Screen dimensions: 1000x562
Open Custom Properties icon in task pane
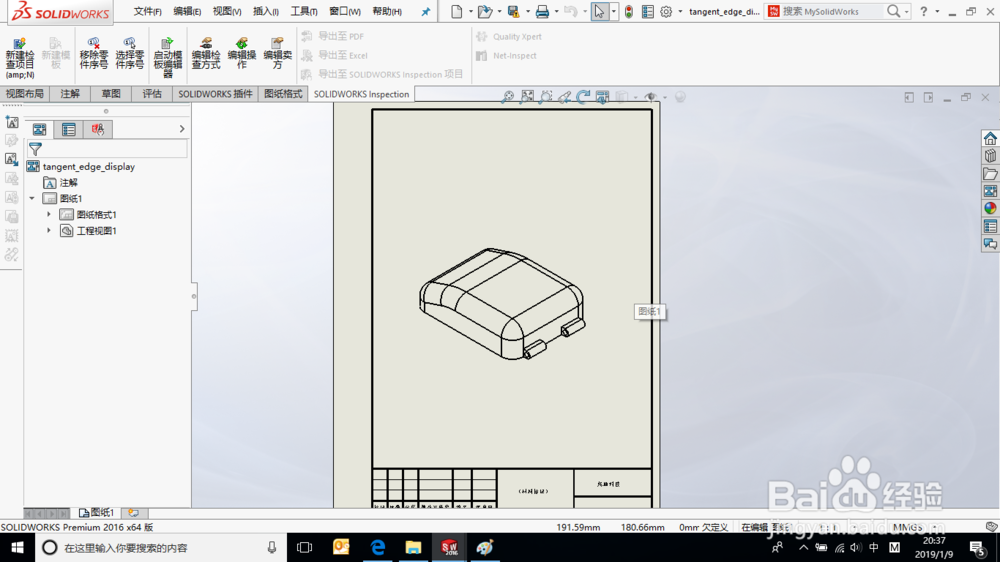(990, 226)
